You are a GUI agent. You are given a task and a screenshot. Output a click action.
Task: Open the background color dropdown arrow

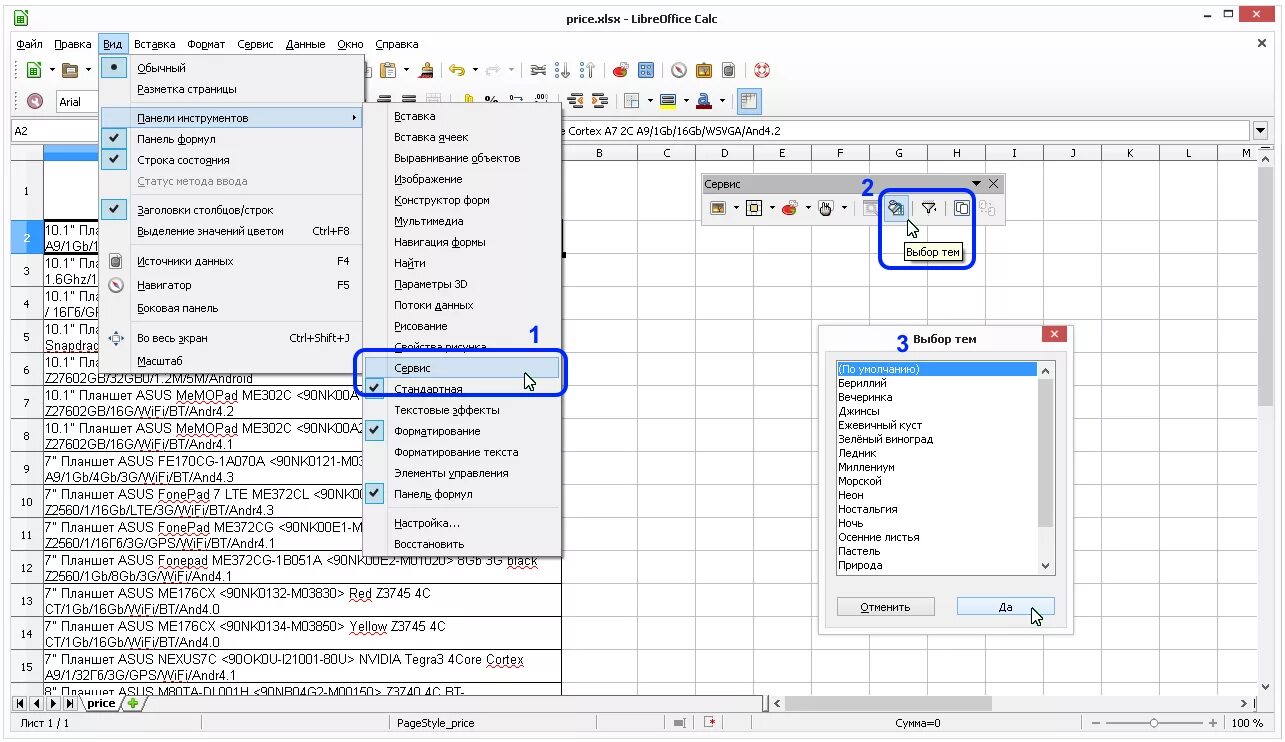686,101
